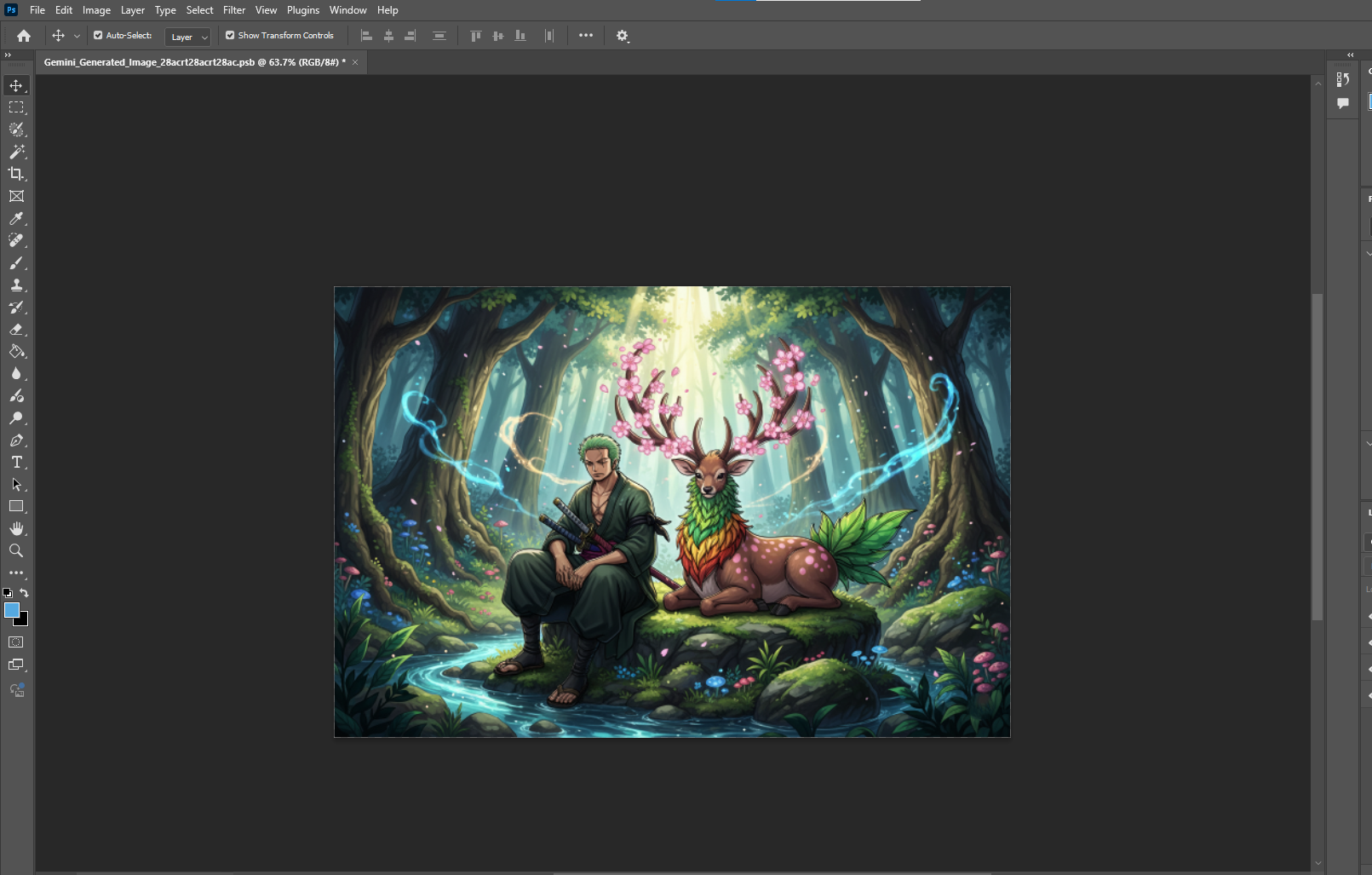Select the Crop tool
Screen dimensions: 1372x875
[16, 174]
